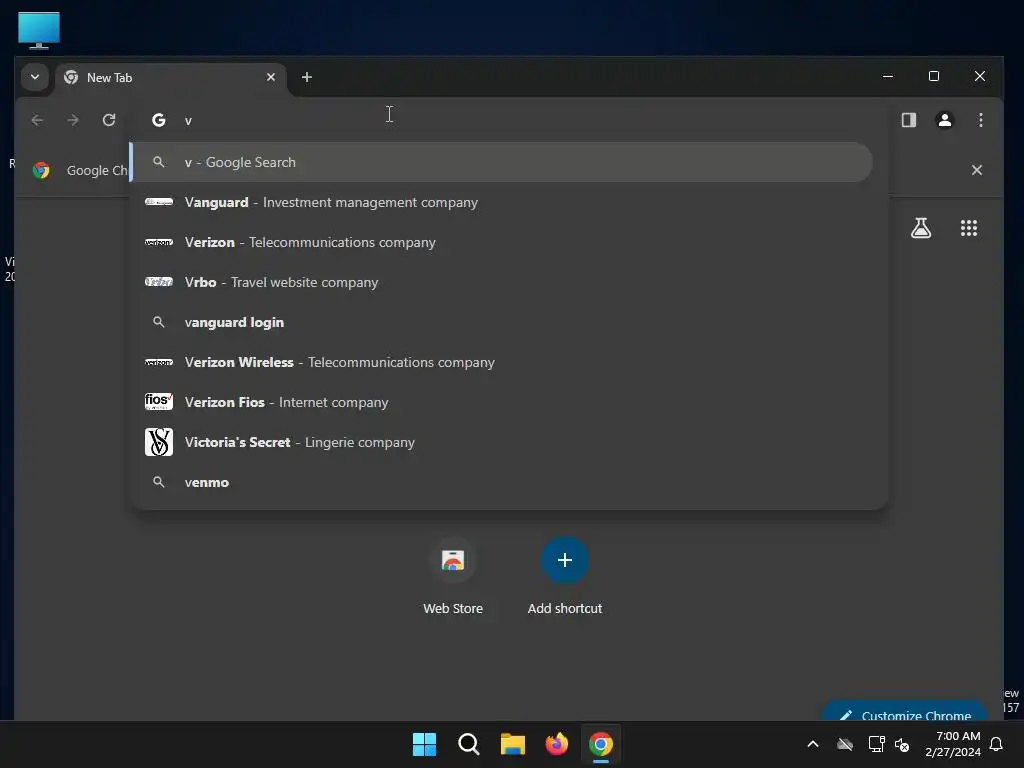Viewport: 1024px width, 768px height.
Task: Select the New Tab tab
Action: pyautogui.click(x=170, y=78)
